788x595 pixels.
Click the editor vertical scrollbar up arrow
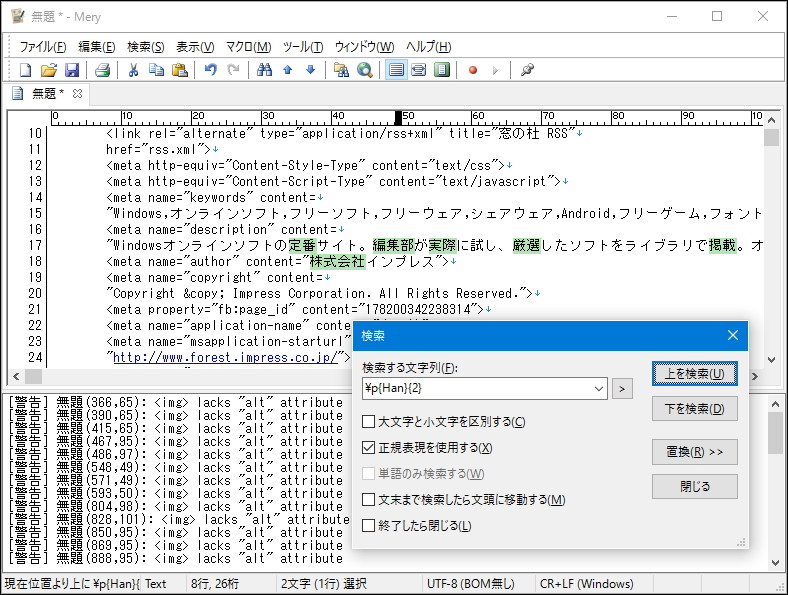tap(771, 121)
